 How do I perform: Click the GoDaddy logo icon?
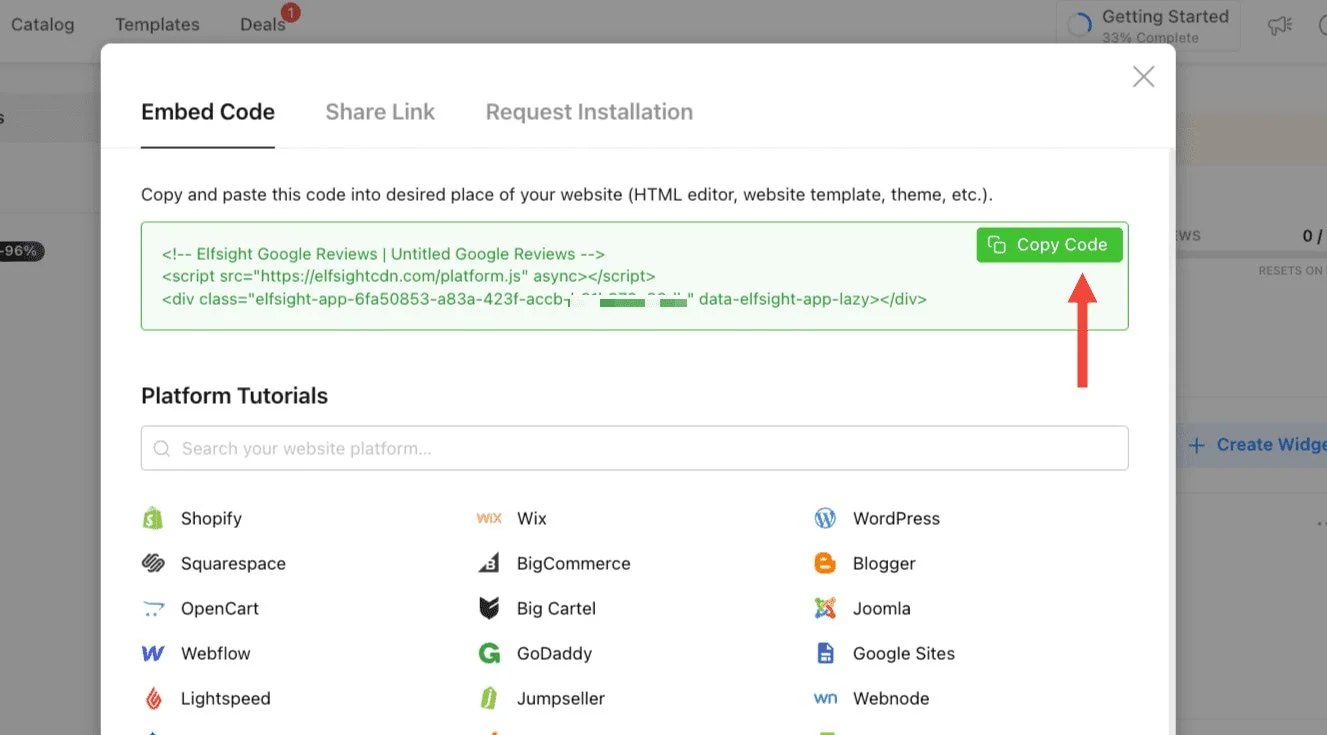[x=489, y=654]
